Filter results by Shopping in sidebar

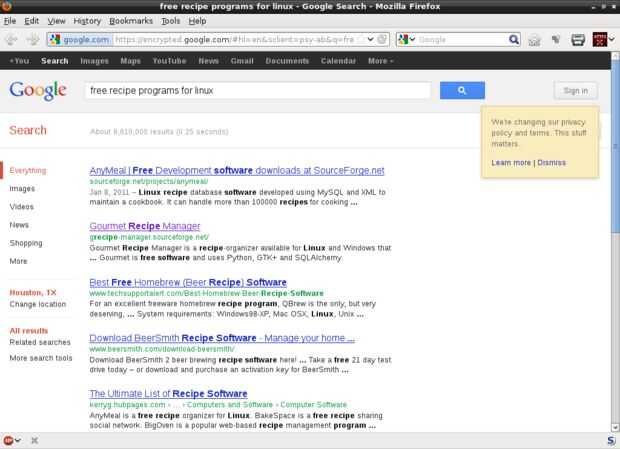[26, 243]
